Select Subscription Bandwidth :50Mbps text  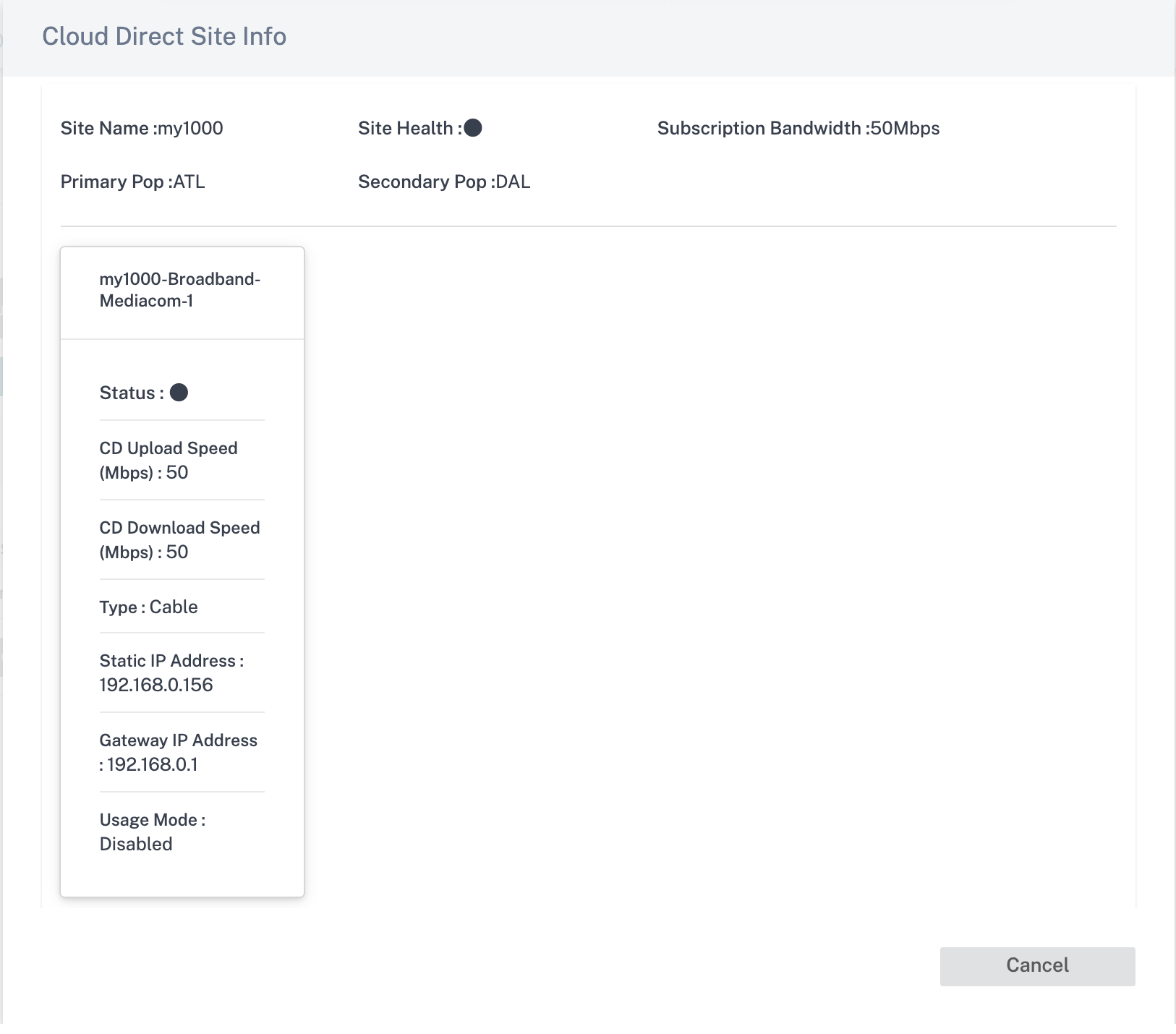point(798,128)
